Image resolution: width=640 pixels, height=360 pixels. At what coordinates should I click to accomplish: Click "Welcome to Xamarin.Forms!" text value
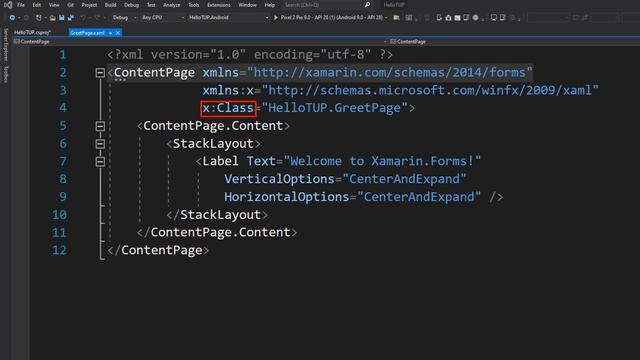pos(382,161)
